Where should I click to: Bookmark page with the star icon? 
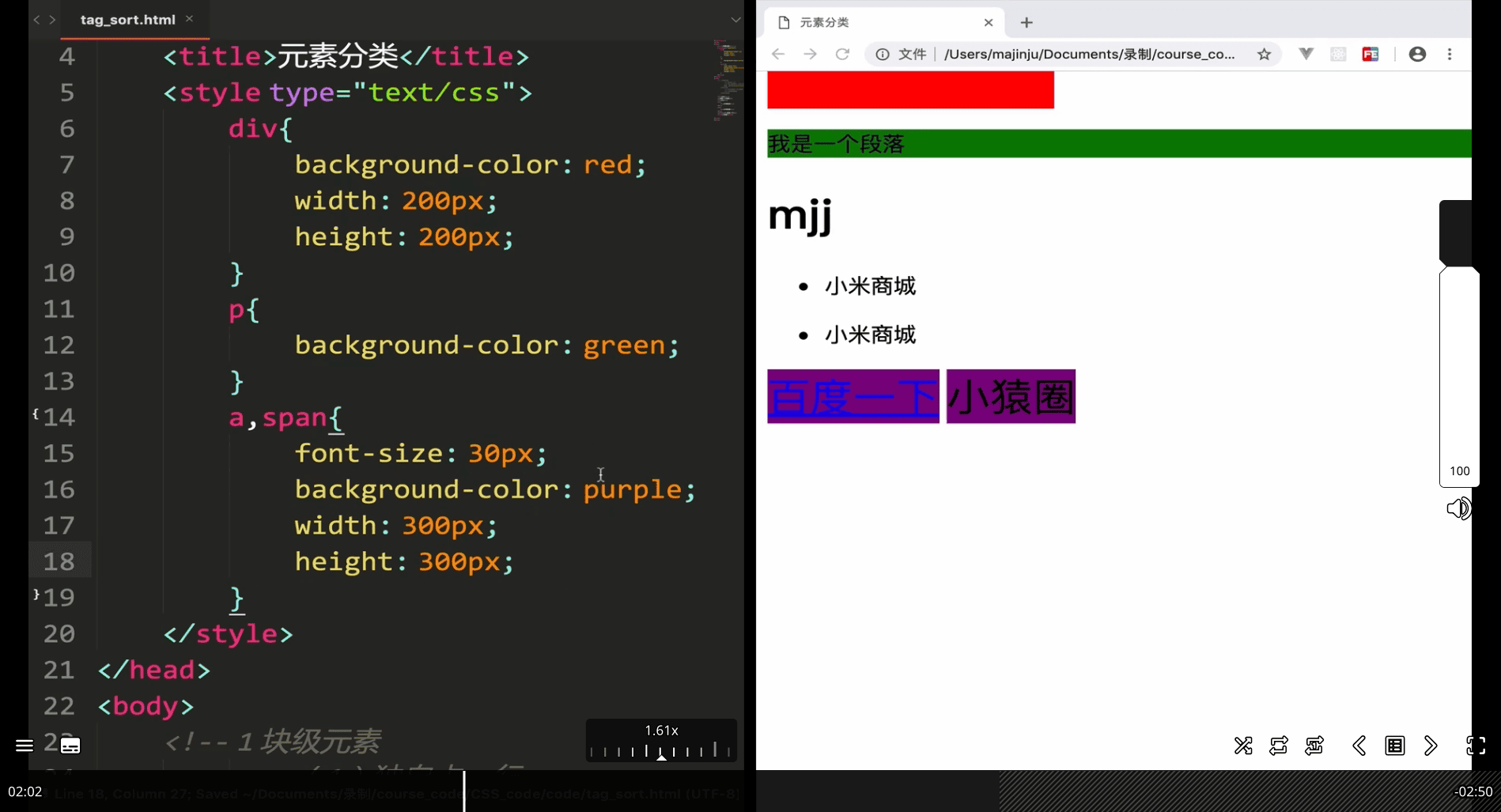point(1264,54)
